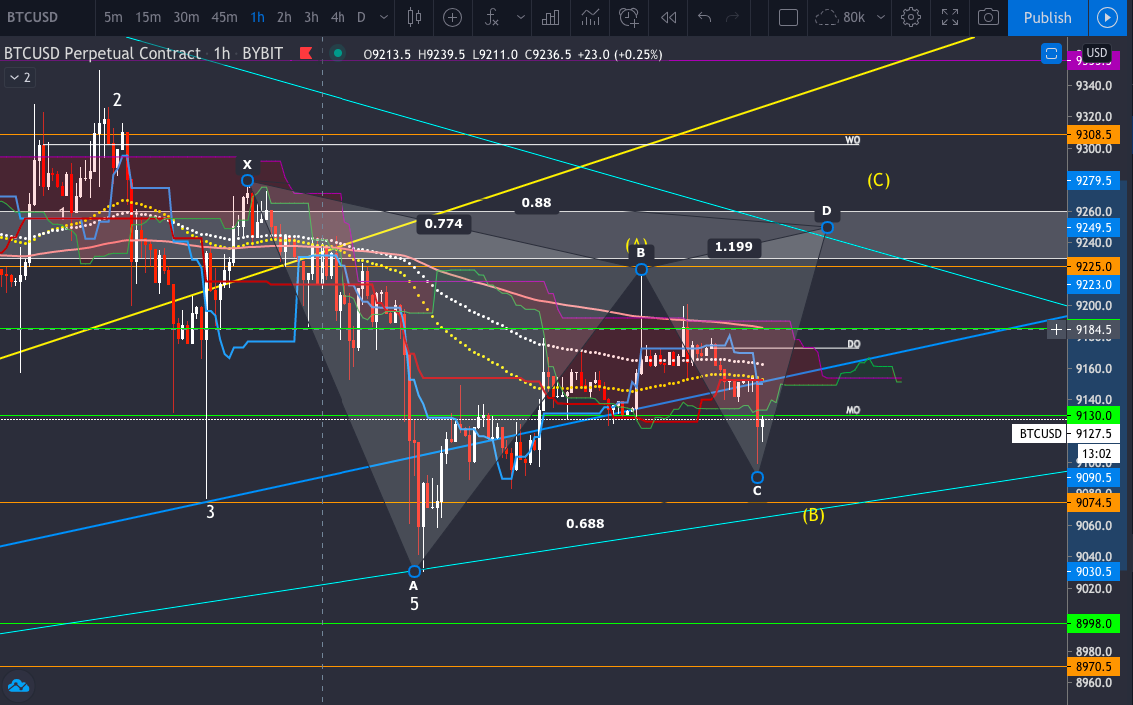Select the 1h timeframe
This screenshot has width=1133, height=705.
[257, 17]
